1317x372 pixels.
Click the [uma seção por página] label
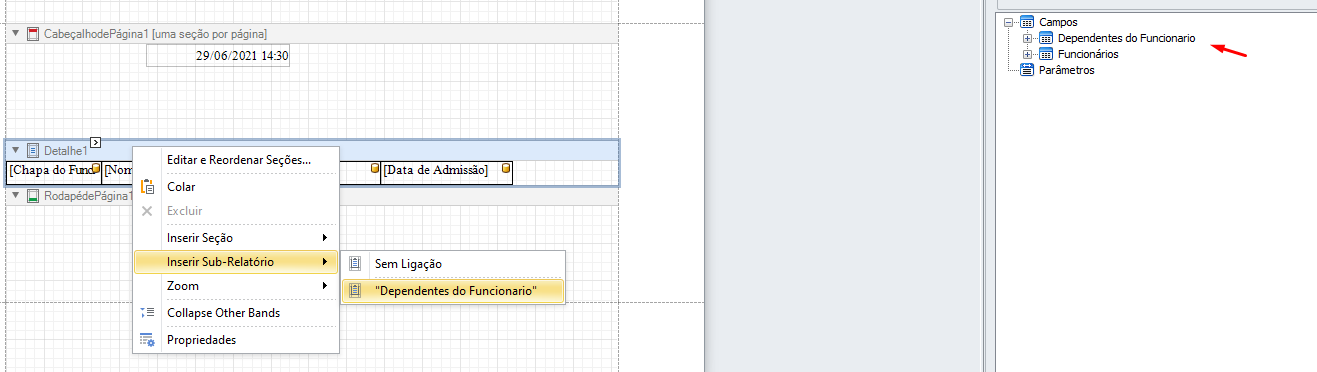210,34
